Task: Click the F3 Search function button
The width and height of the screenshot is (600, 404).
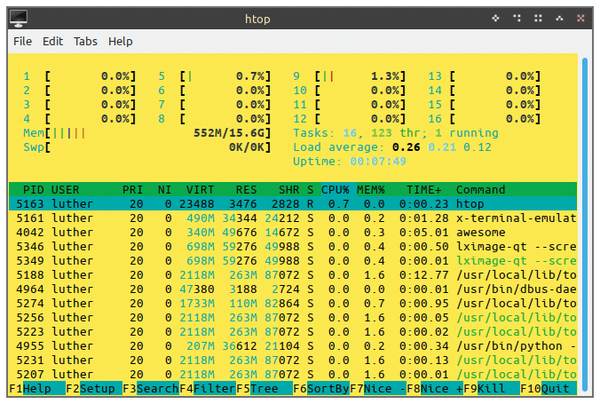Action: click(151, 388)
